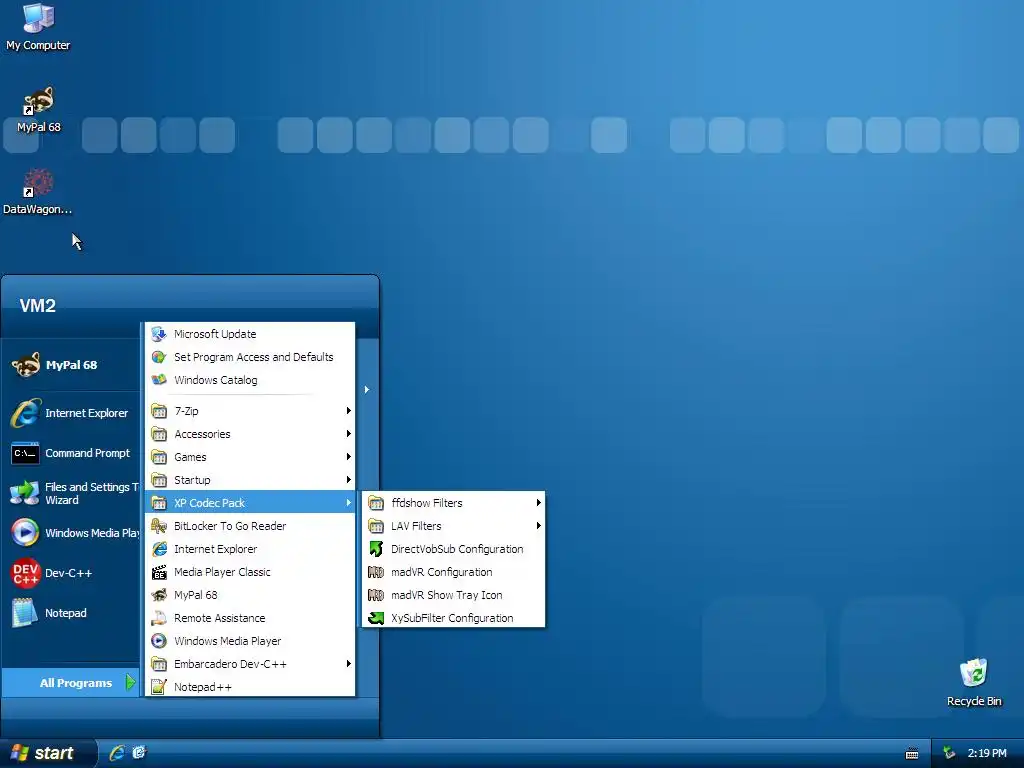Click the Dev-C++ red icon
The height and width of the screenshot is (768, 1024).
25,573
